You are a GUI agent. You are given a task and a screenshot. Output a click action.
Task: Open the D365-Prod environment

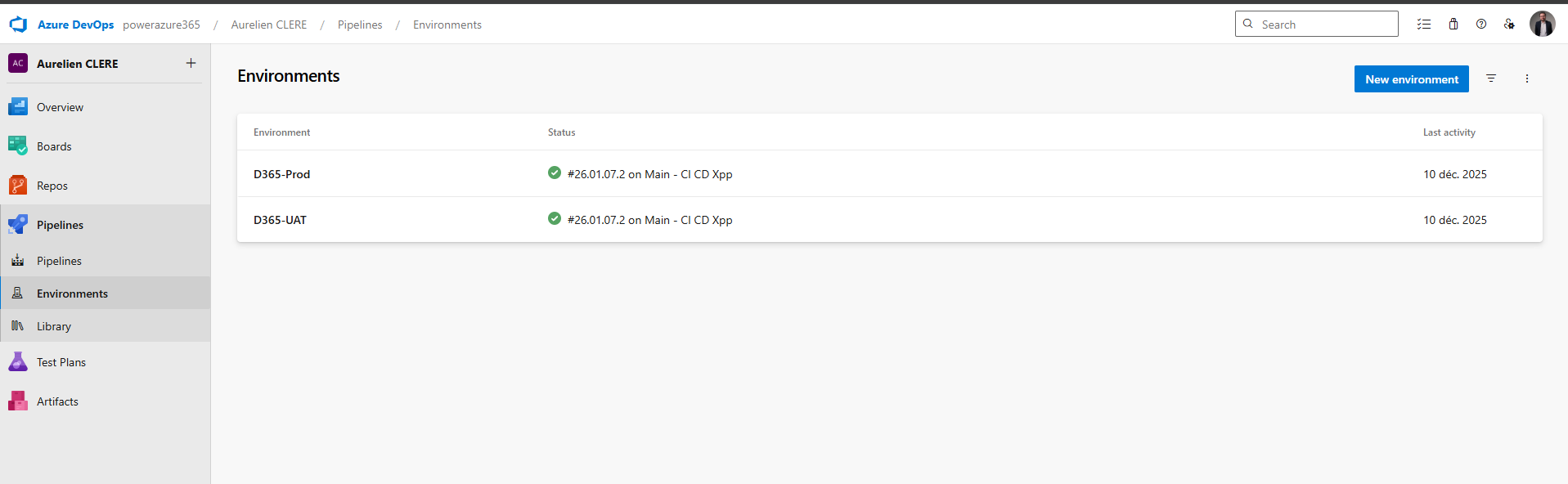[x=281, y=174]
